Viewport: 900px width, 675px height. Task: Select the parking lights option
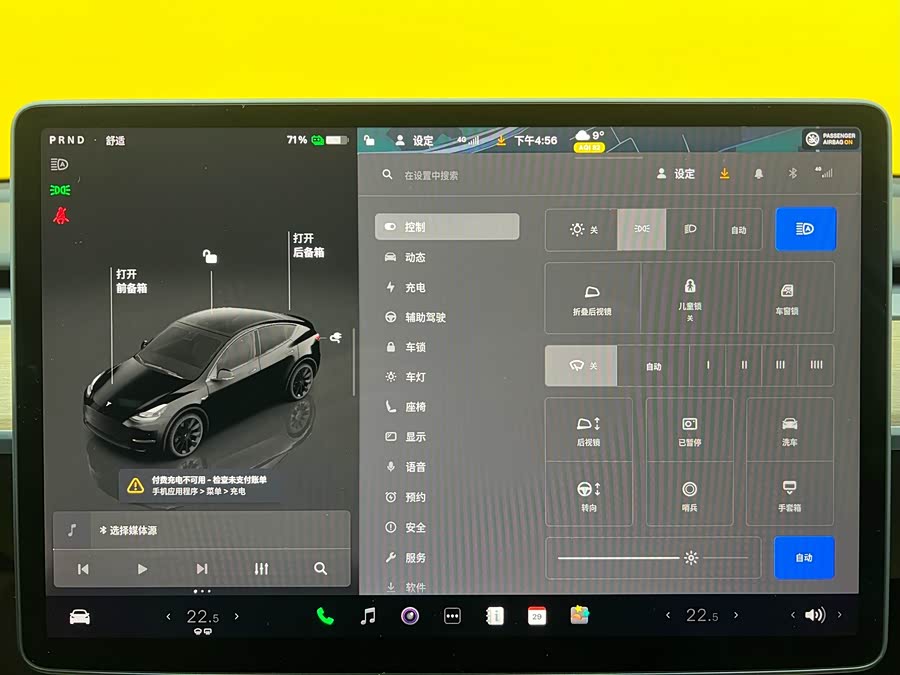click(x=642, y=230)
